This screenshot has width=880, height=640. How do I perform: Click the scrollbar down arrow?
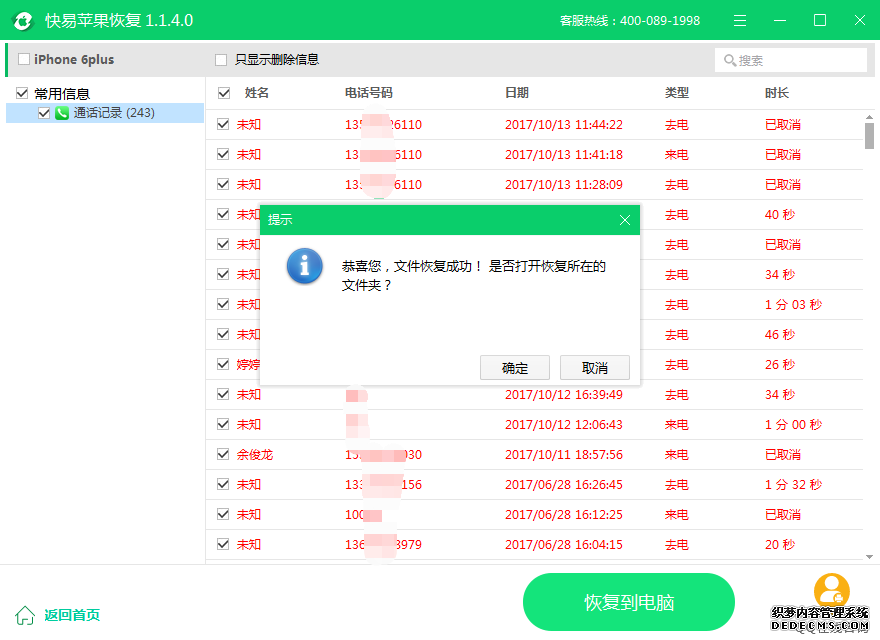pos(869,557)
